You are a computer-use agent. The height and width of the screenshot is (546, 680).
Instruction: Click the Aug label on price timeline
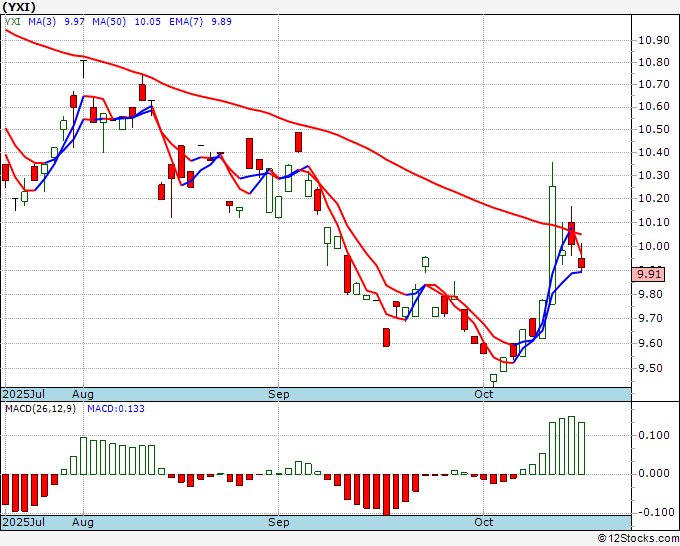83,394
